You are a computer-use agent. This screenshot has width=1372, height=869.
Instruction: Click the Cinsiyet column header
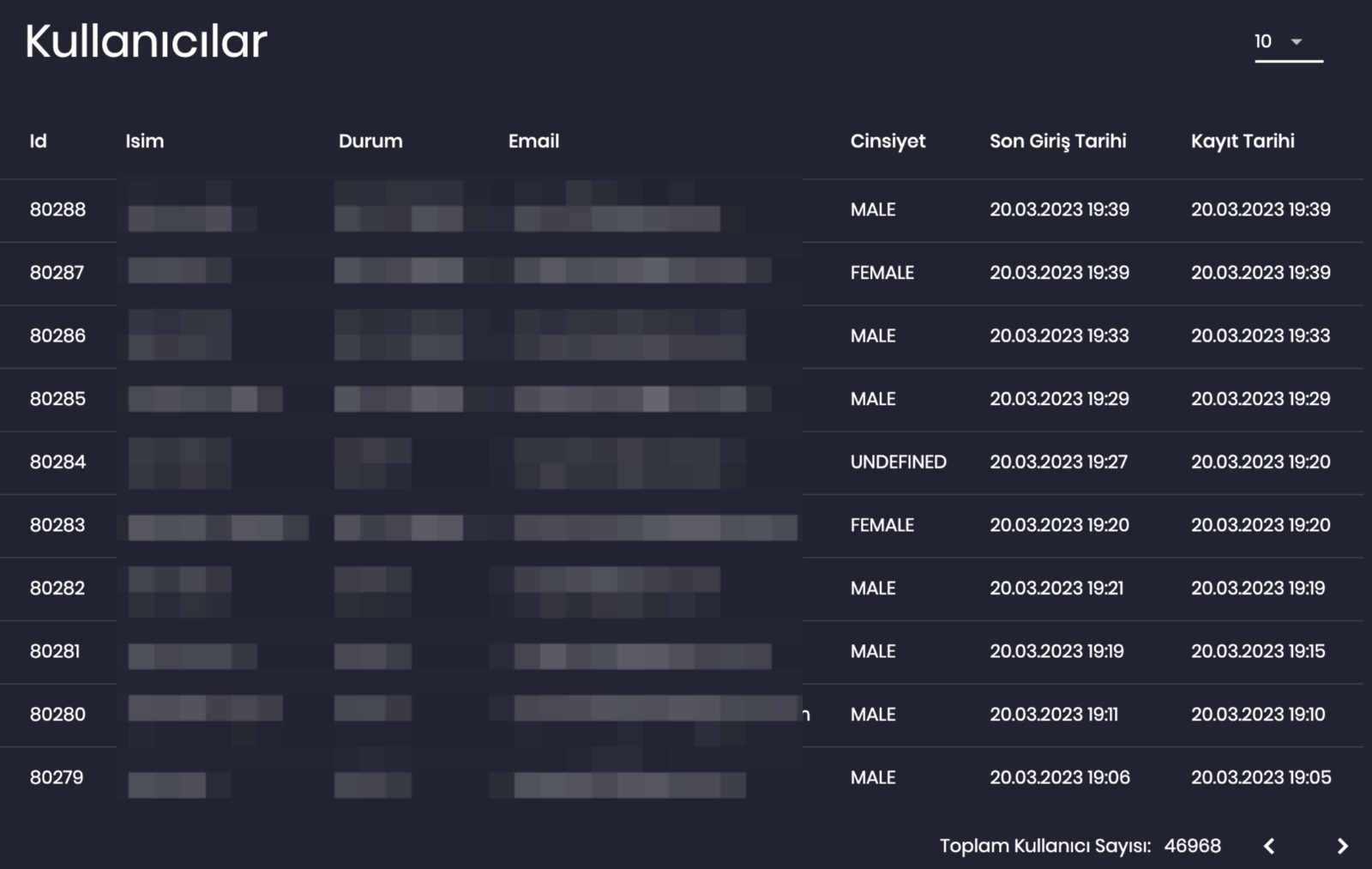pos(888,142)
